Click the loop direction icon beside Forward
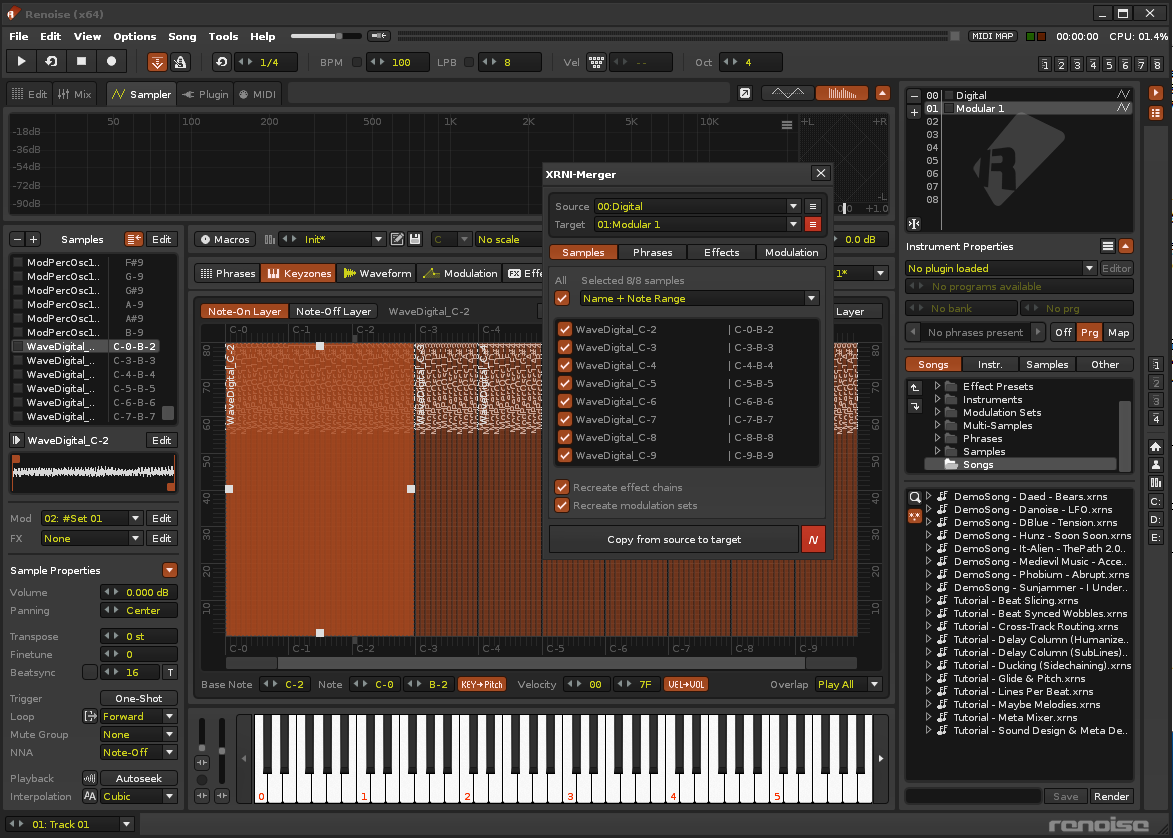Screen dimensions: 1173x838 click(90, 716)
